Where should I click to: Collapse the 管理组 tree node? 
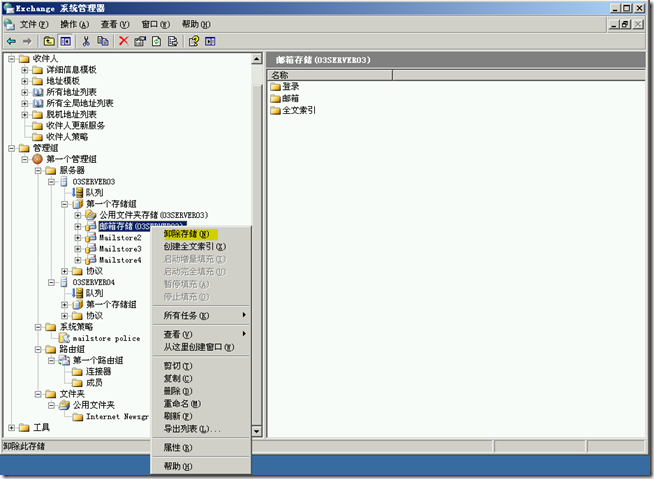coord(12,148)
